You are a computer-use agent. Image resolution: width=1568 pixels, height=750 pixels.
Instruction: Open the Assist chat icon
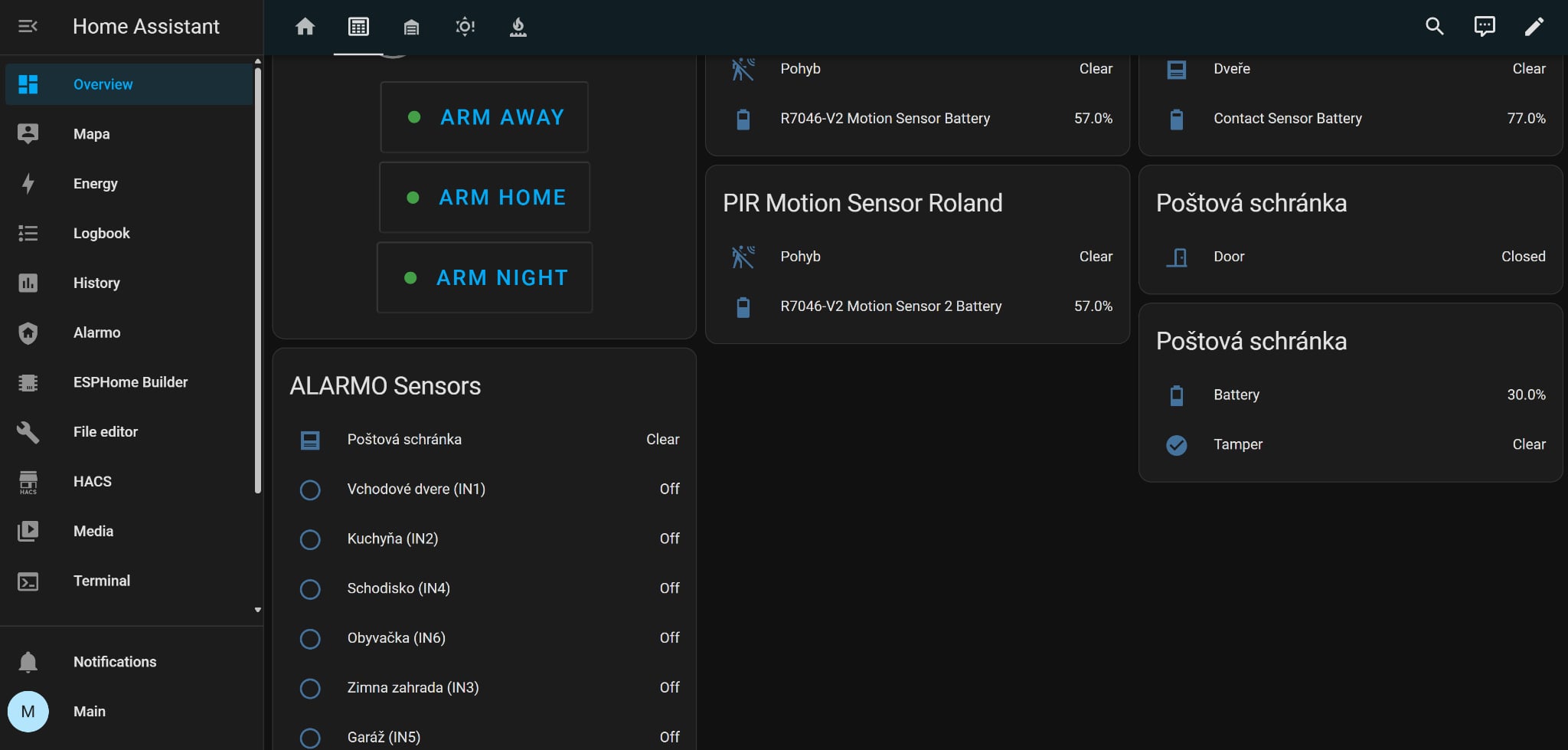click(x=1485, y=27)
